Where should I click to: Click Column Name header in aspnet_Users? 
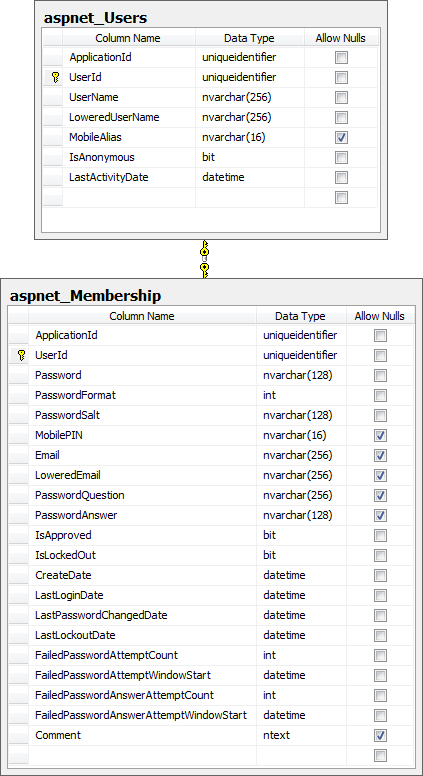tap(128, 38)
